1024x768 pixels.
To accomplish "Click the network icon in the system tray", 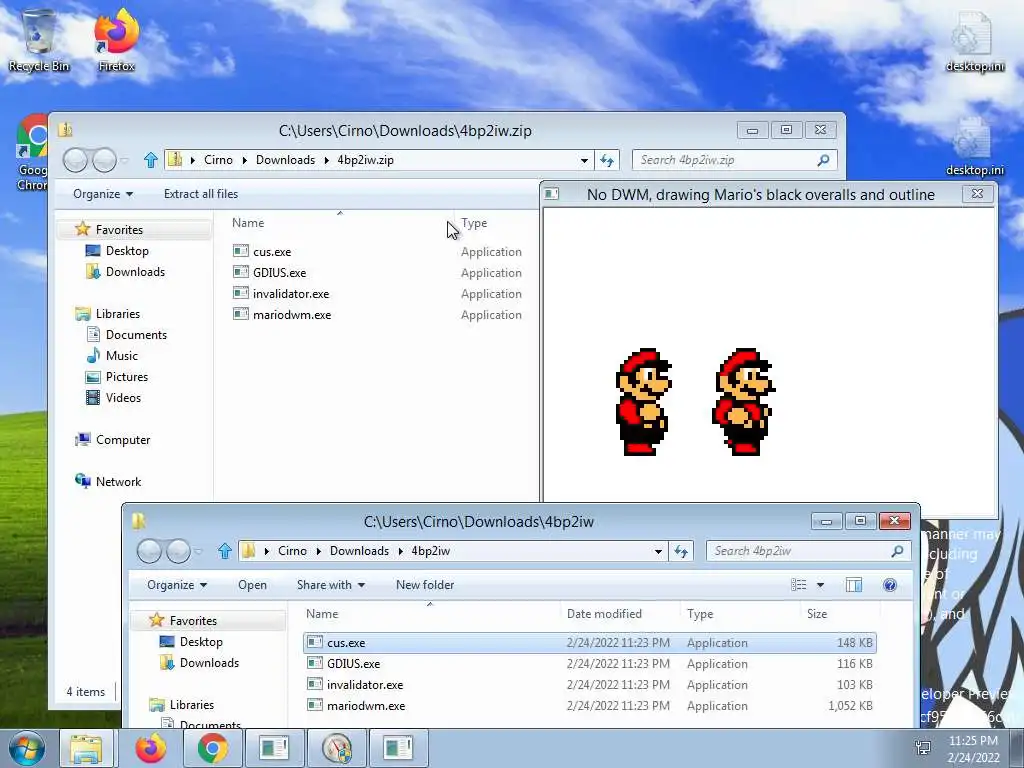I will (x=923, y=748).
